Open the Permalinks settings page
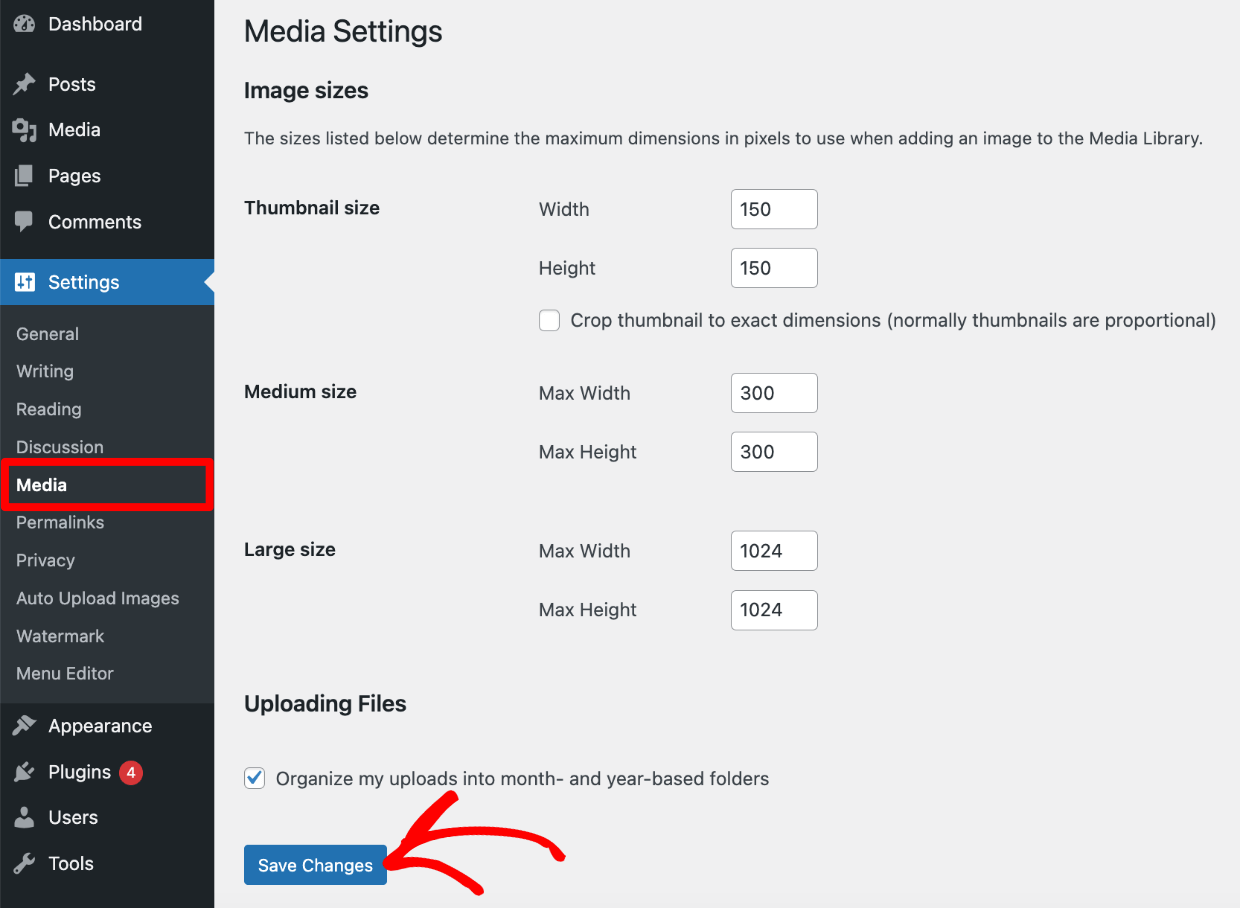 60,522
